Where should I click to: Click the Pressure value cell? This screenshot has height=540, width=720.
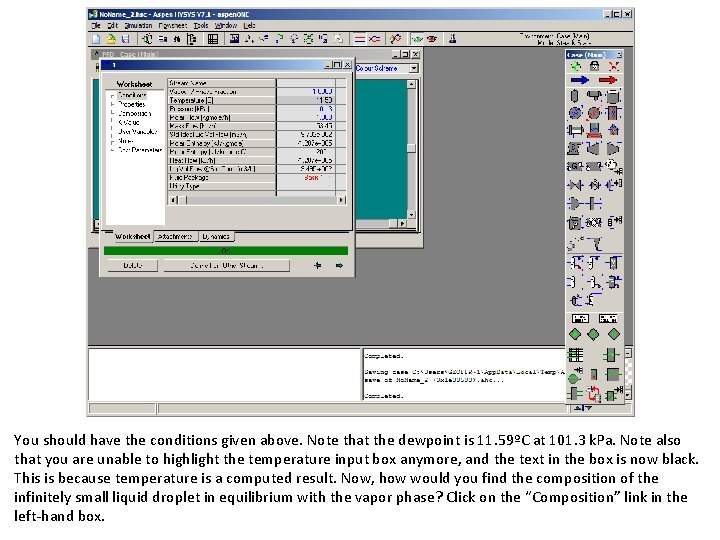[x=306, y=109]
